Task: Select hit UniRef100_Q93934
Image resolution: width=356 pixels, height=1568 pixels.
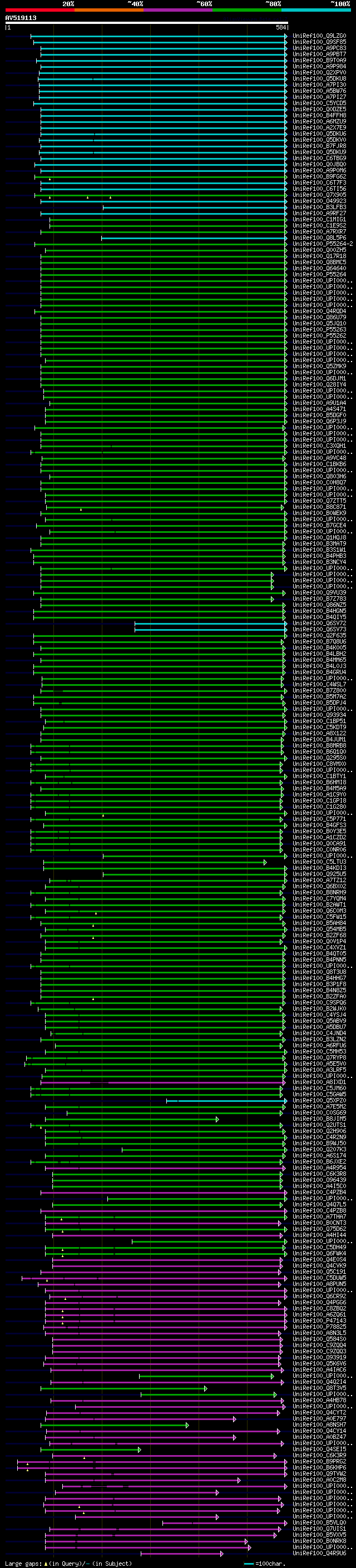Action: pyautogui.click(x=319, y=715)
